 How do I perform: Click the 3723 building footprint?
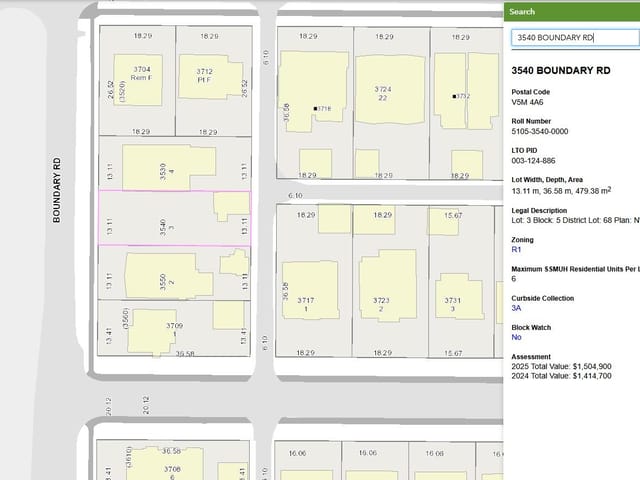tap(388, 286)
